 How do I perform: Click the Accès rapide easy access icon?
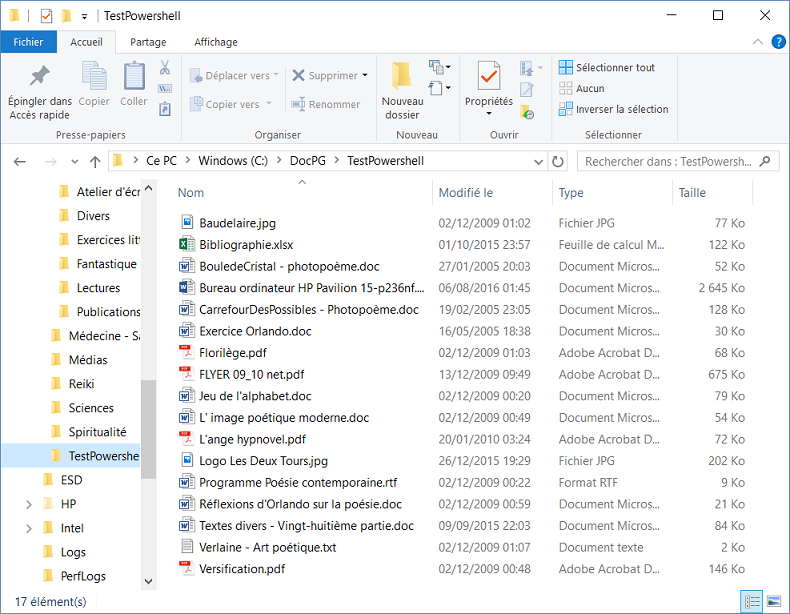click(x=436, y=88)
